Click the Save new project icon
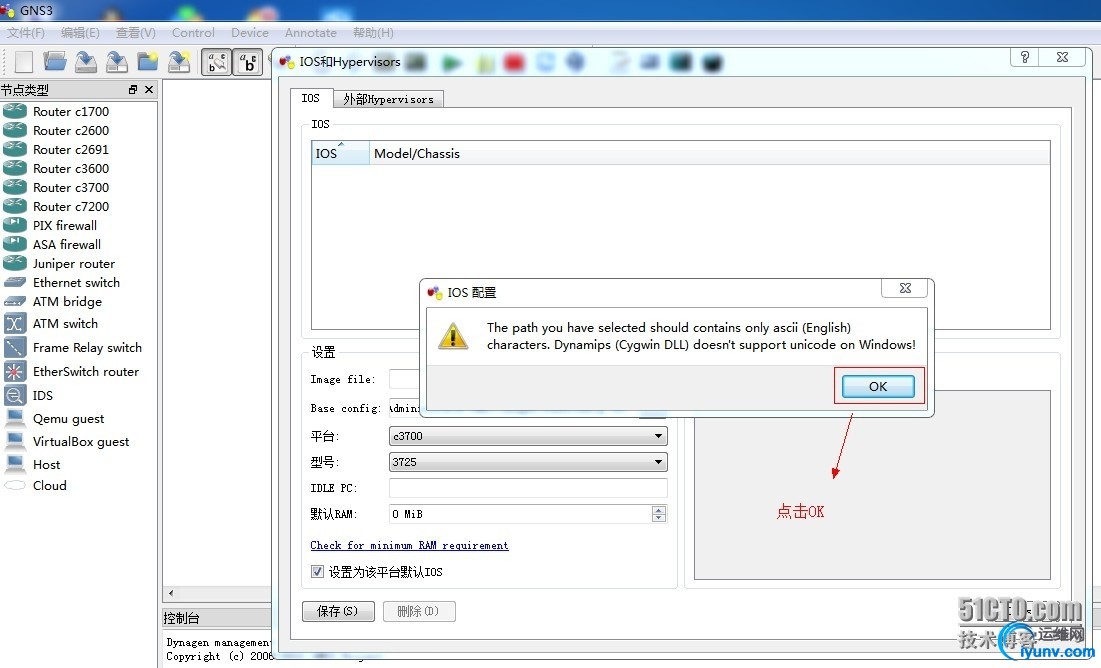This screenshot has height=668, width=1101. pos(179,62)
